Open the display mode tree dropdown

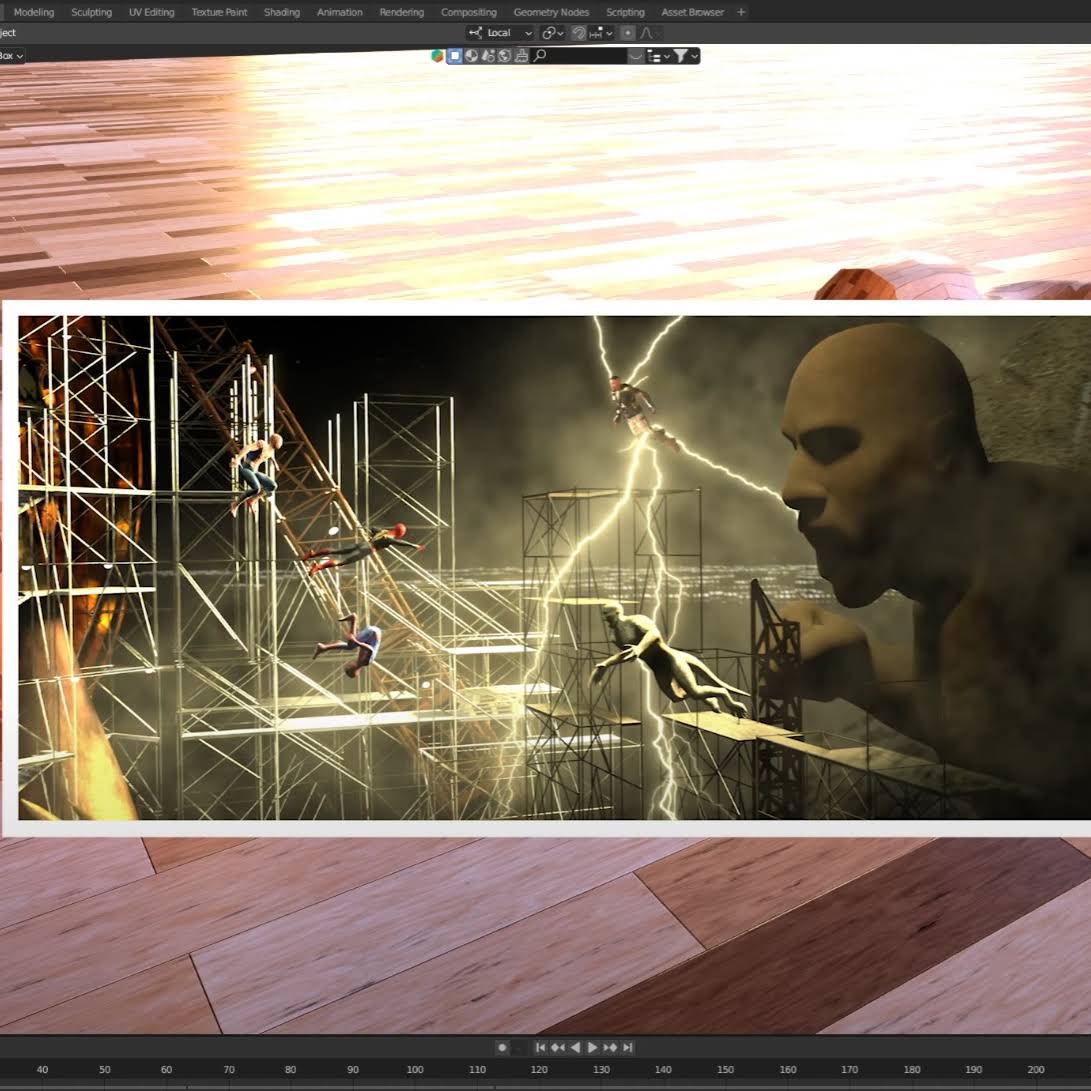[x=658, y=56]
